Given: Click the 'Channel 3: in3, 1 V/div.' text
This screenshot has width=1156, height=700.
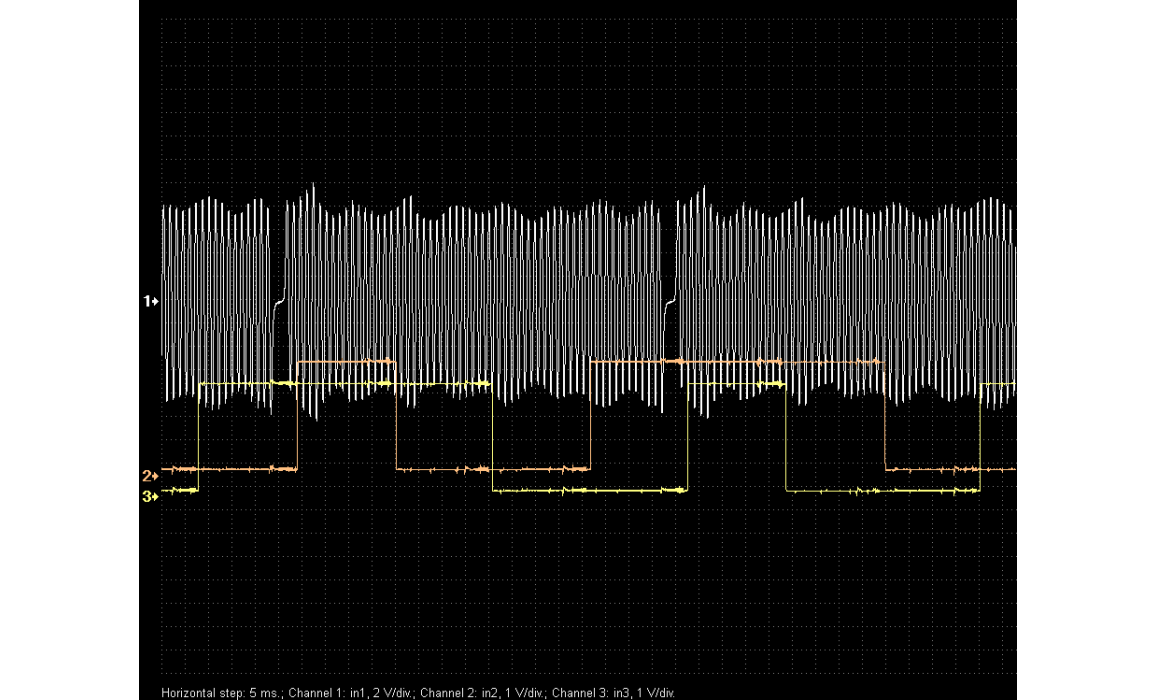Looking at the screenshot, I should click(614, 692).
